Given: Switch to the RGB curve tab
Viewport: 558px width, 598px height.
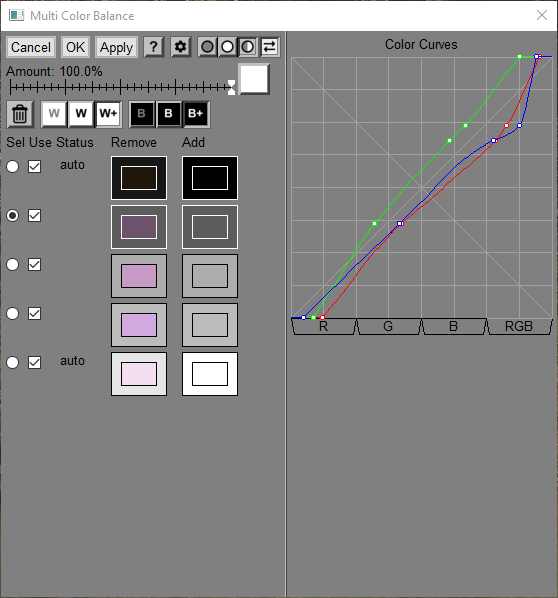Looking at the screenshot, I should click(x=519, y=326).
